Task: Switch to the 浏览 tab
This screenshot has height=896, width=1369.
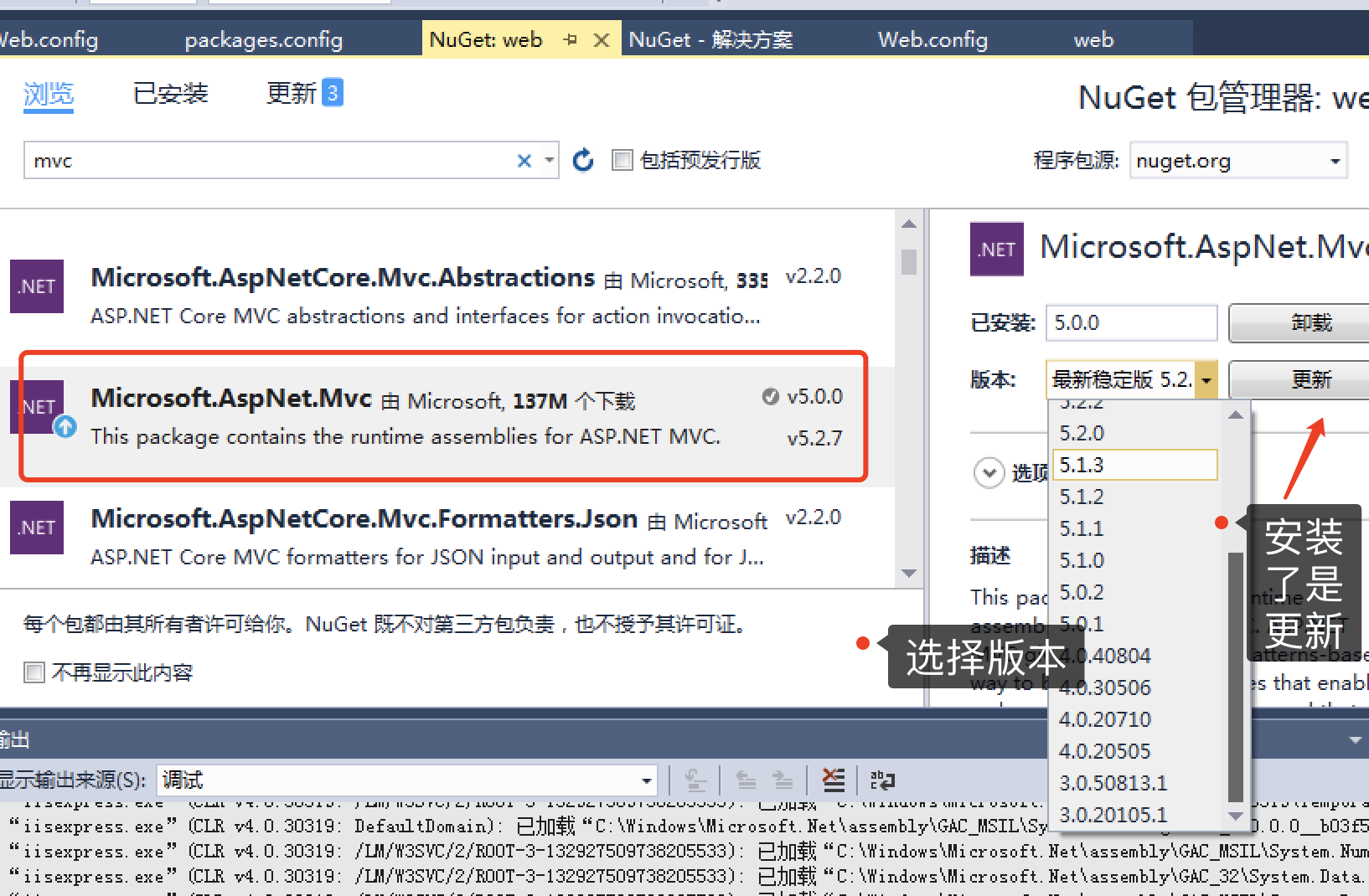Action: click(49, 94)
